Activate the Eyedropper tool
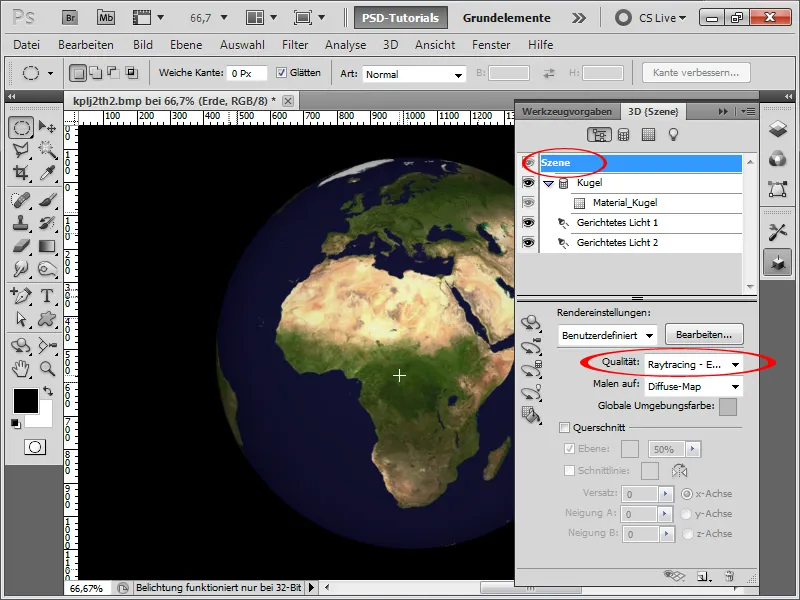800x600 pixels. click(x=47, y=173)
